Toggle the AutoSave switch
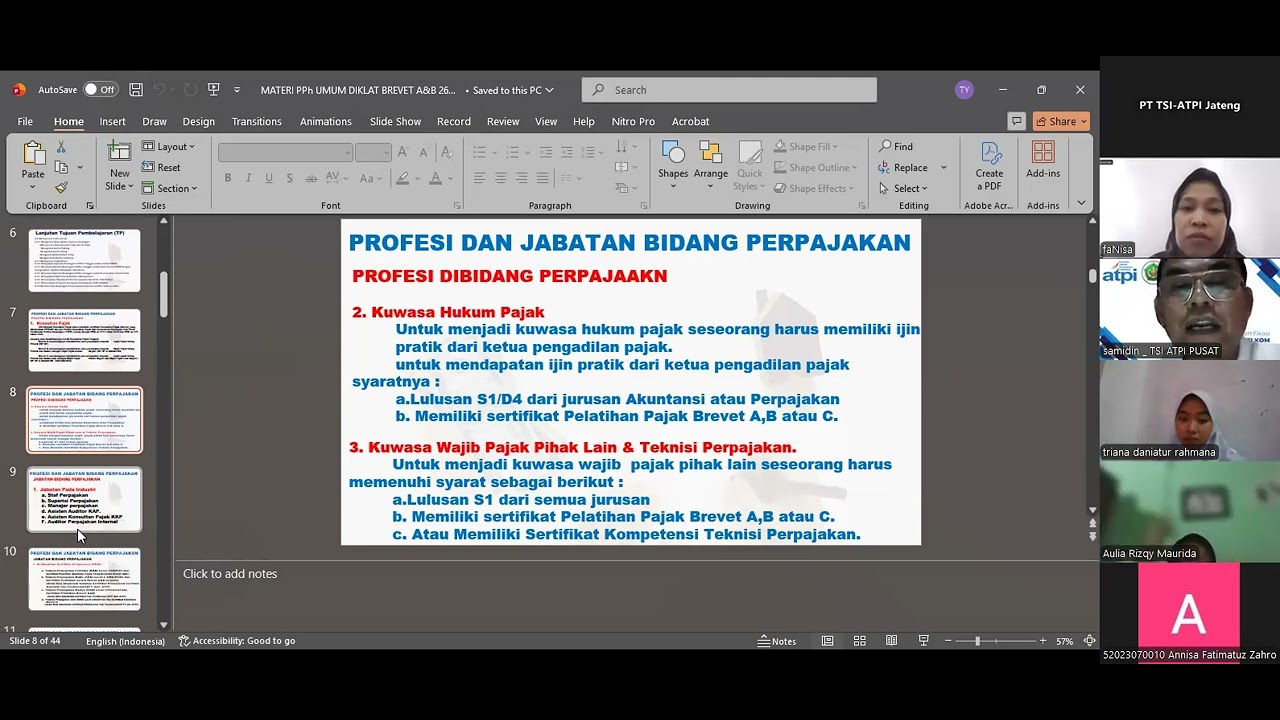The width and height of the screenshot is (1280, 720). [x=100, y=90]
